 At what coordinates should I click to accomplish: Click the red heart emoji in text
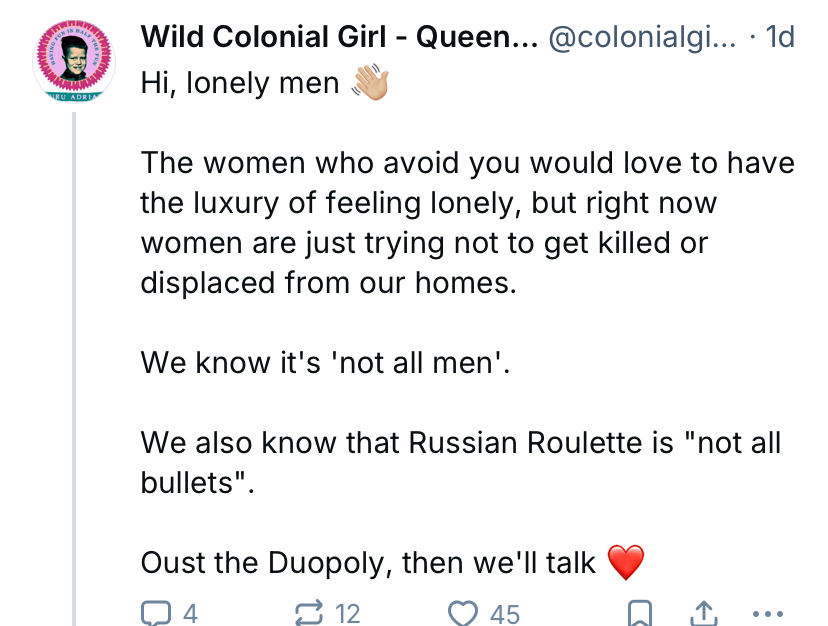[626, 564]
